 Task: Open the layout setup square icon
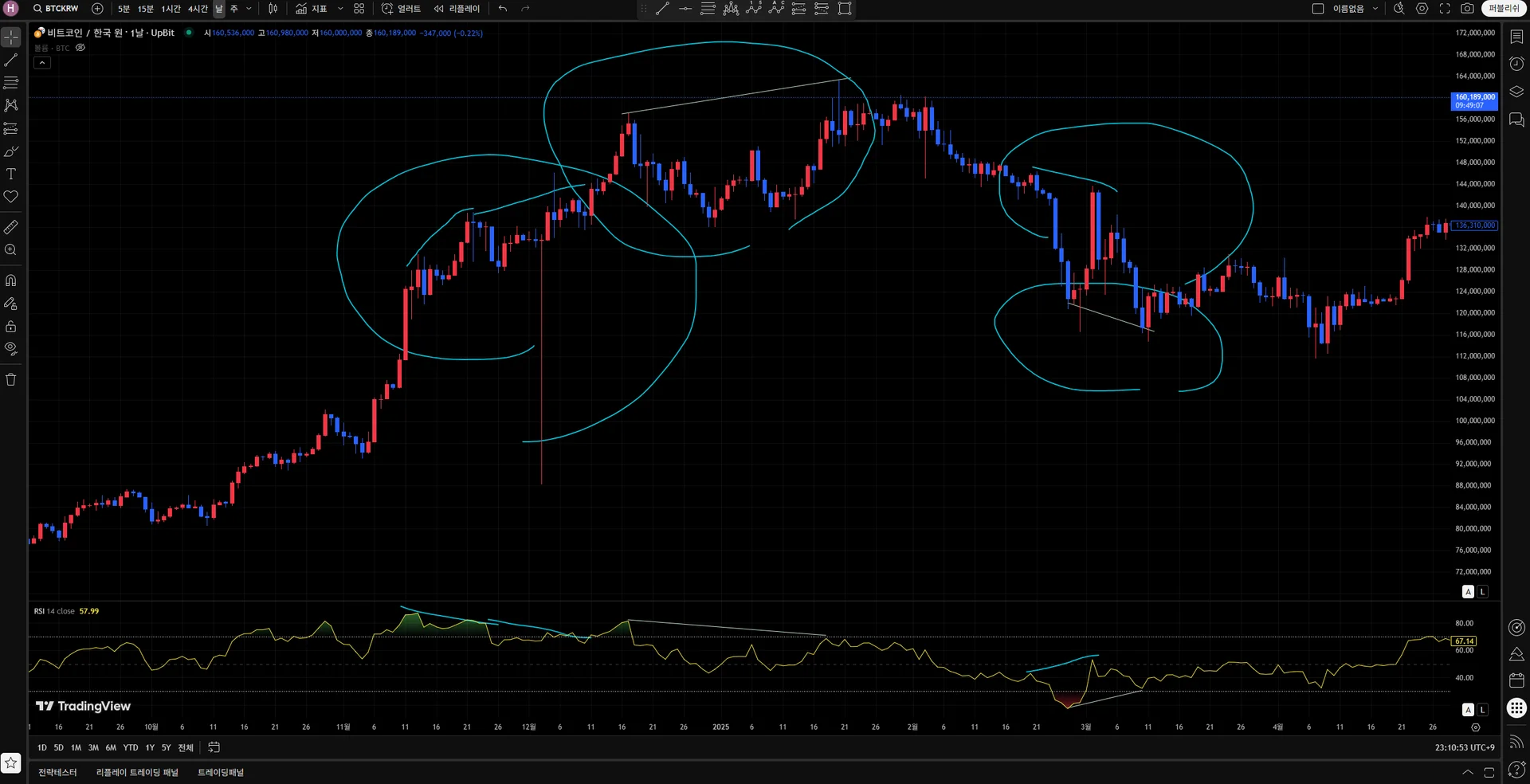[x=1318, y=9]
